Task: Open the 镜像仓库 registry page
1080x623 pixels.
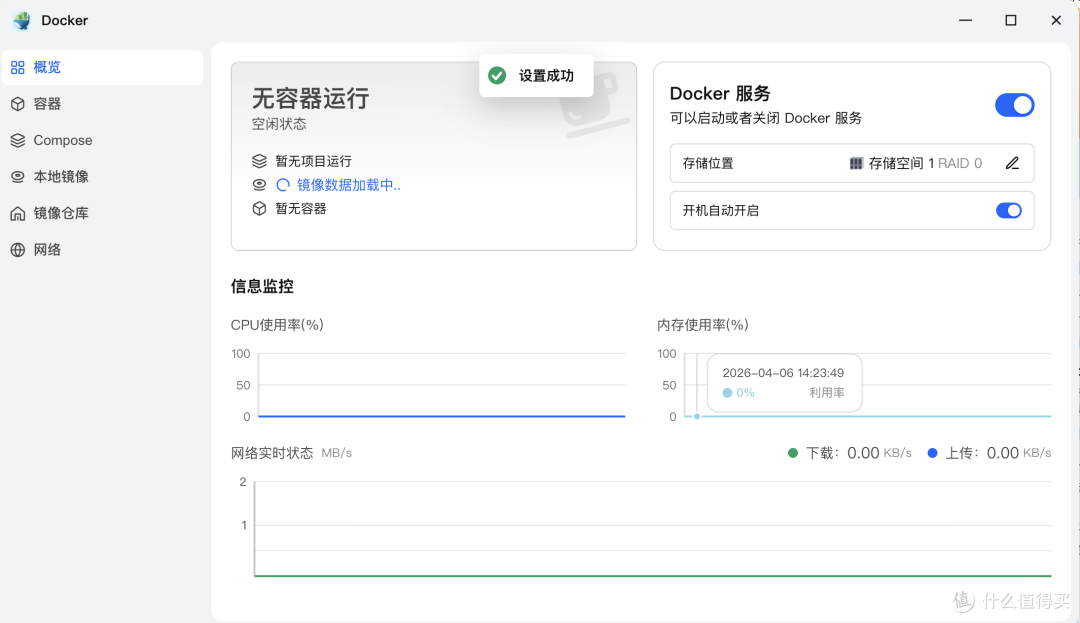Action: pyautogui.click(x=103, y=213)
